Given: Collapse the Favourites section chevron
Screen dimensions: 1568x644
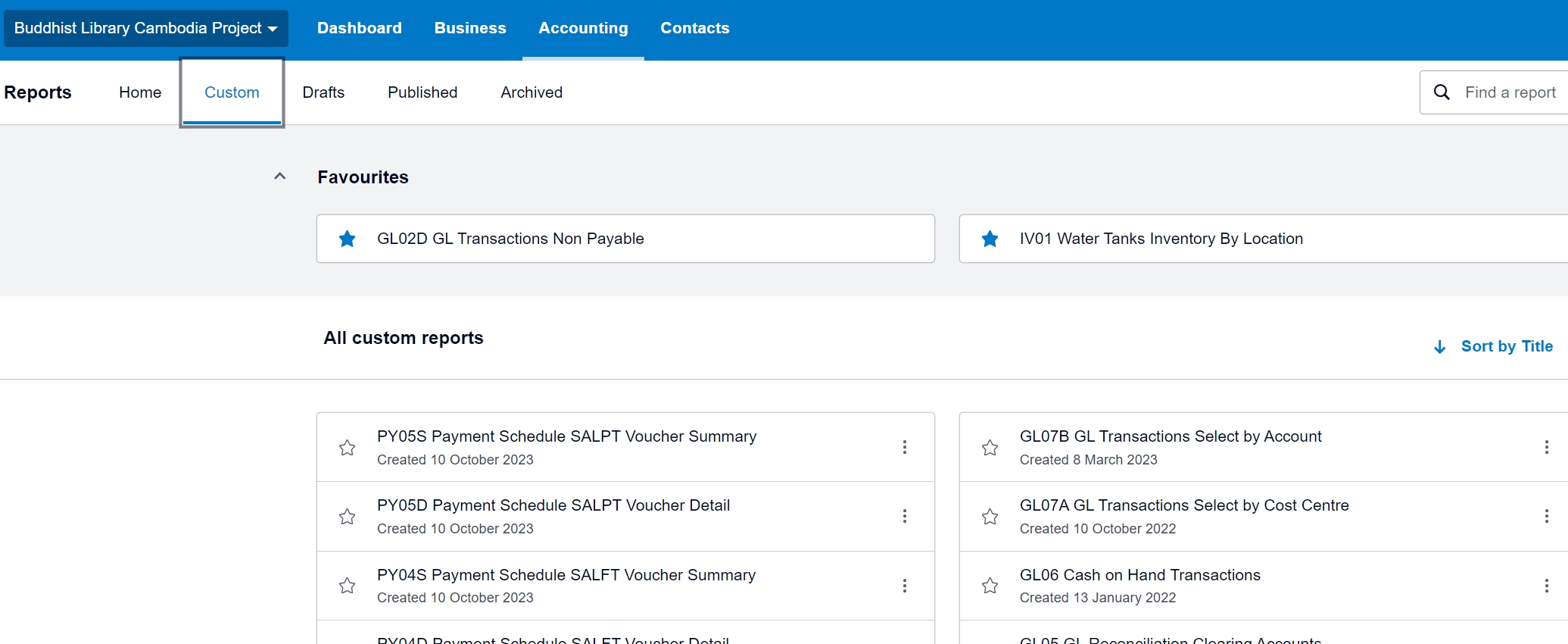Looking at the screenshot, I should click(280, 177).
